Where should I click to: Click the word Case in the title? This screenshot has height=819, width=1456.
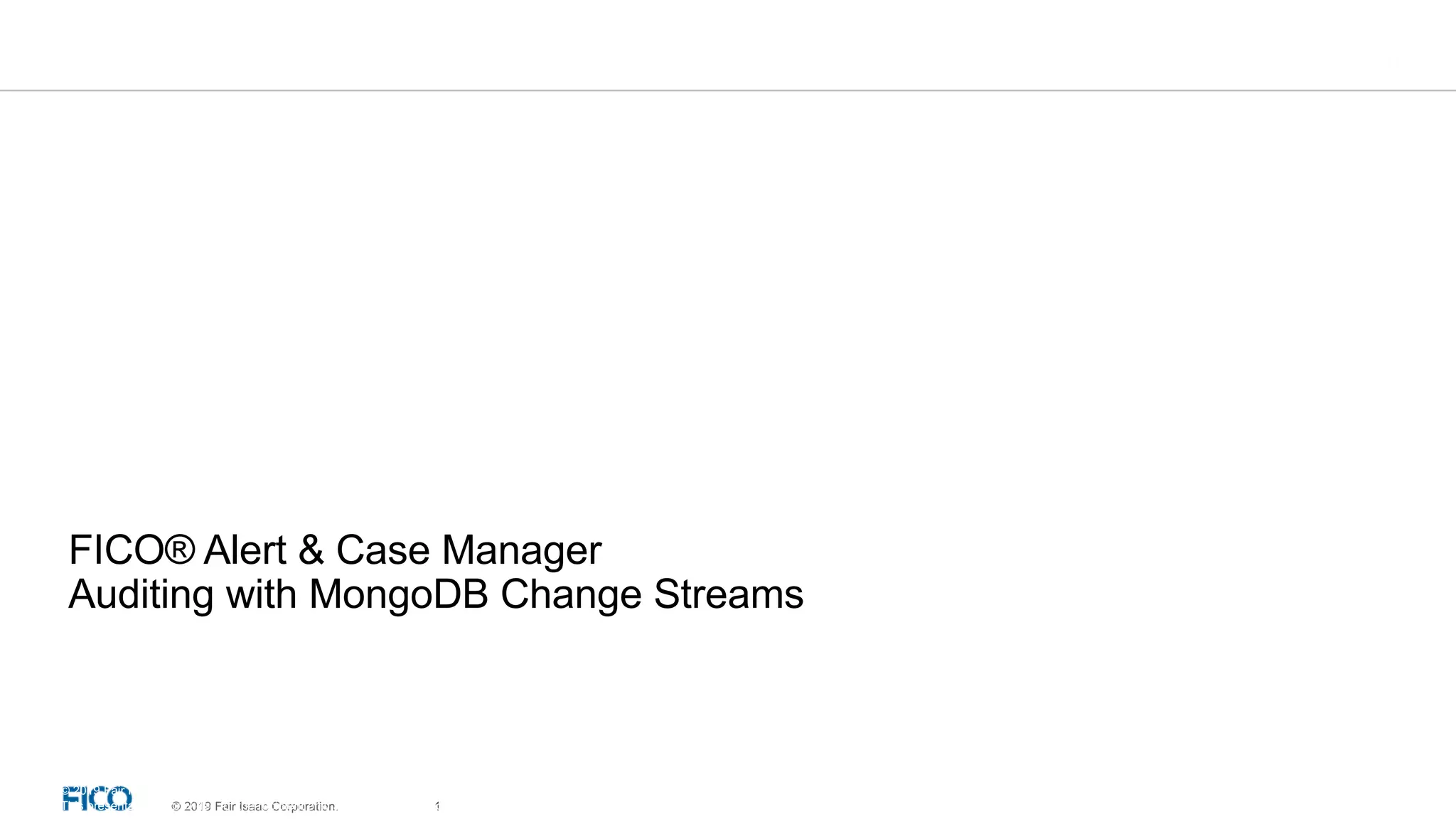point(382,550)
